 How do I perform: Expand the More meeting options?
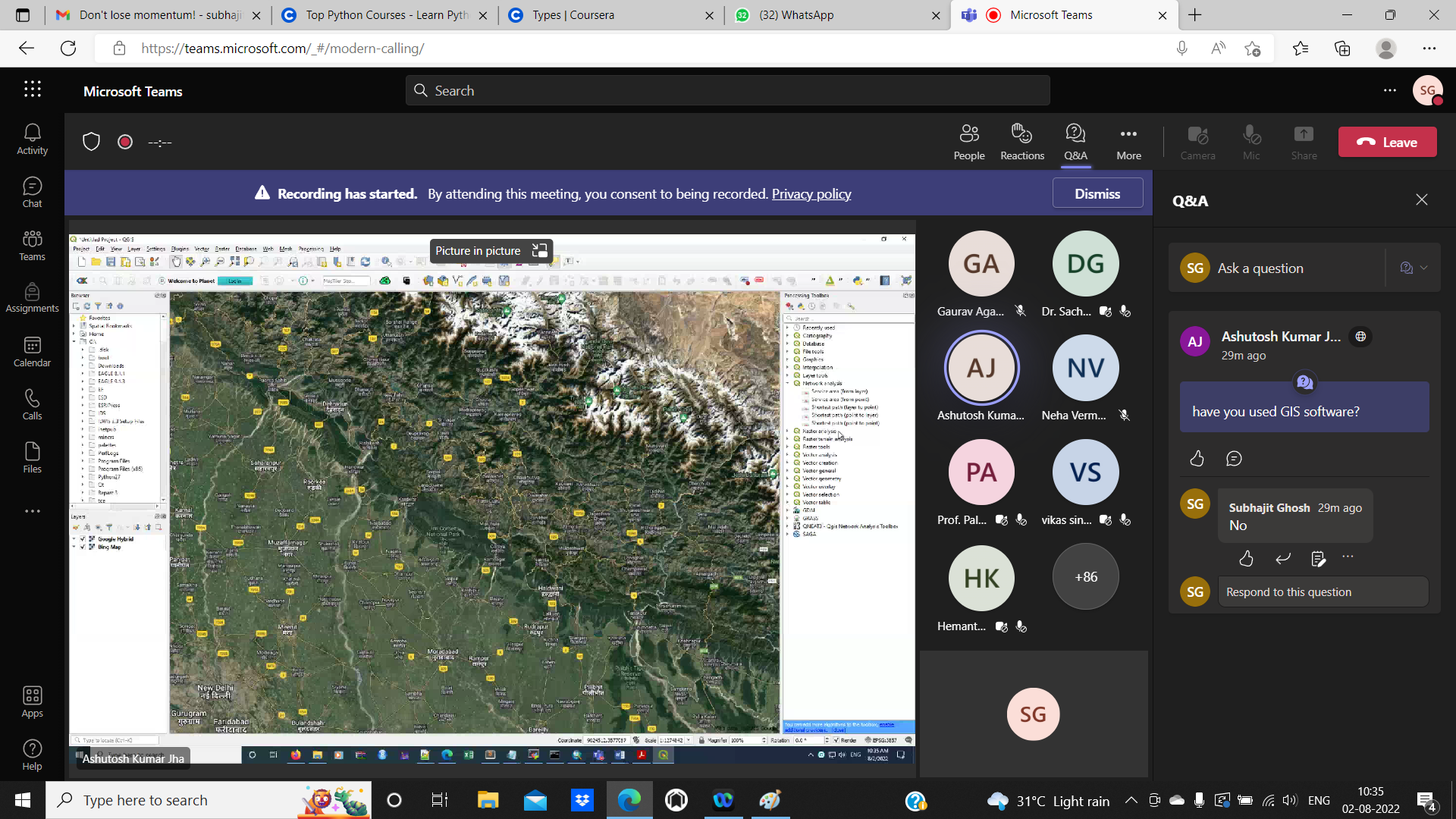(x=1128, y=142)
